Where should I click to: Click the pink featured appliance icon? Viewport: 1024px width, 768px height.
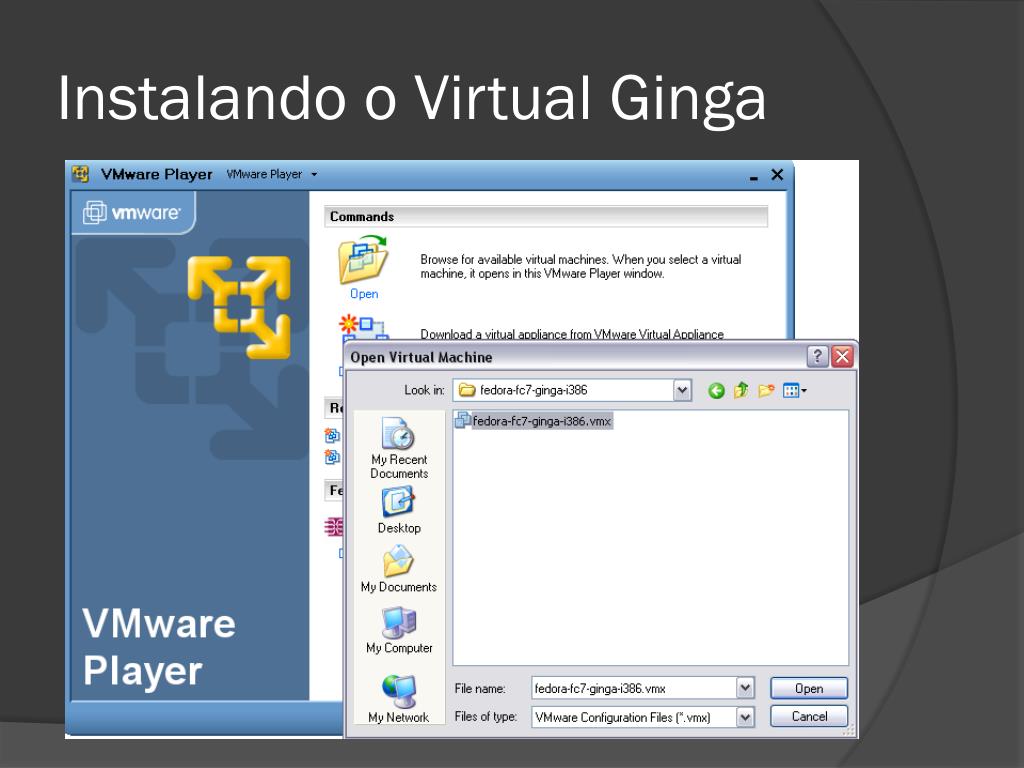(x=334, y=526)
